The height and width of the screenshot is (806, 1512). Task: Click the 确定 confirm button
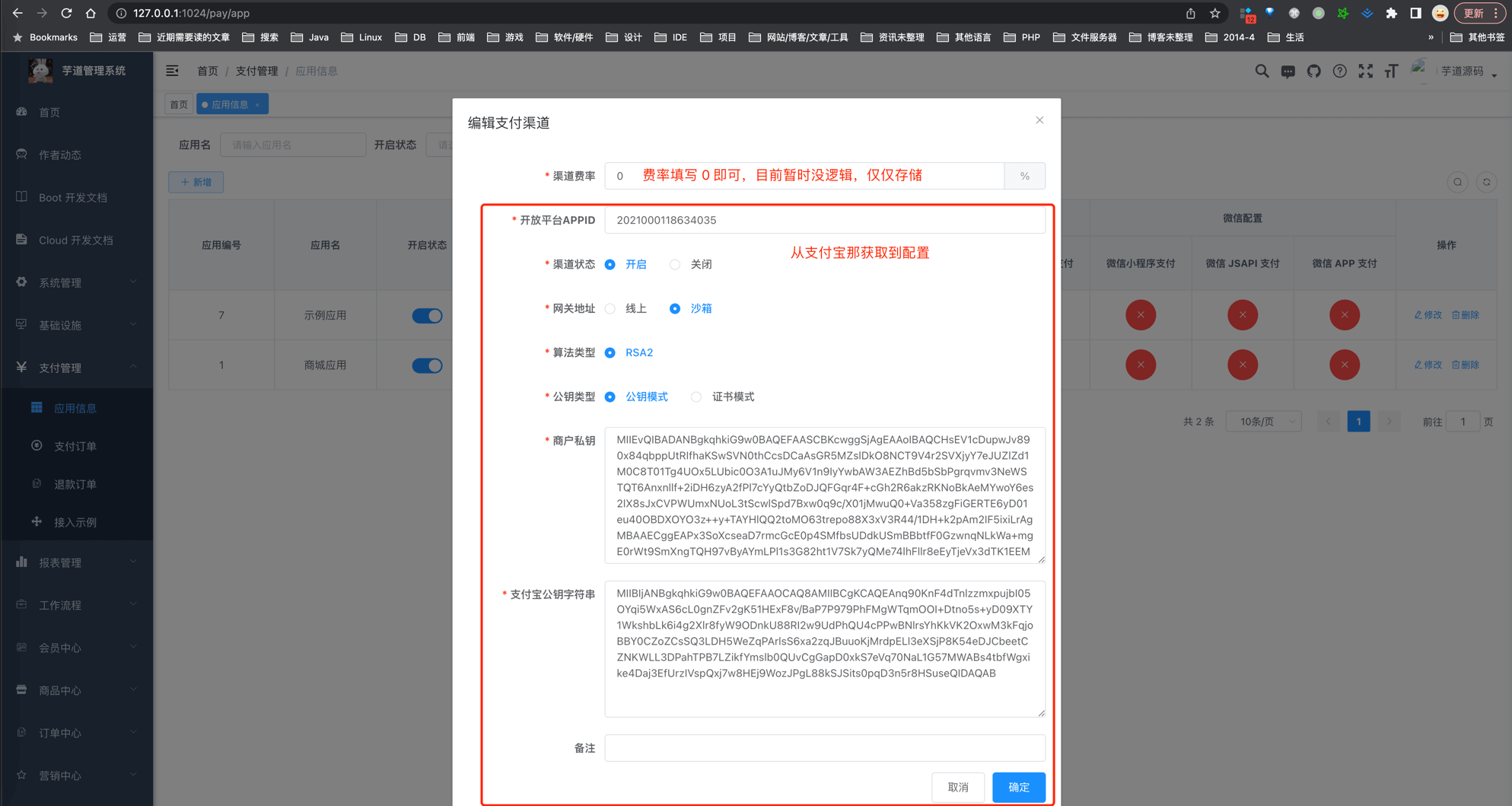tap(1018, 787)
